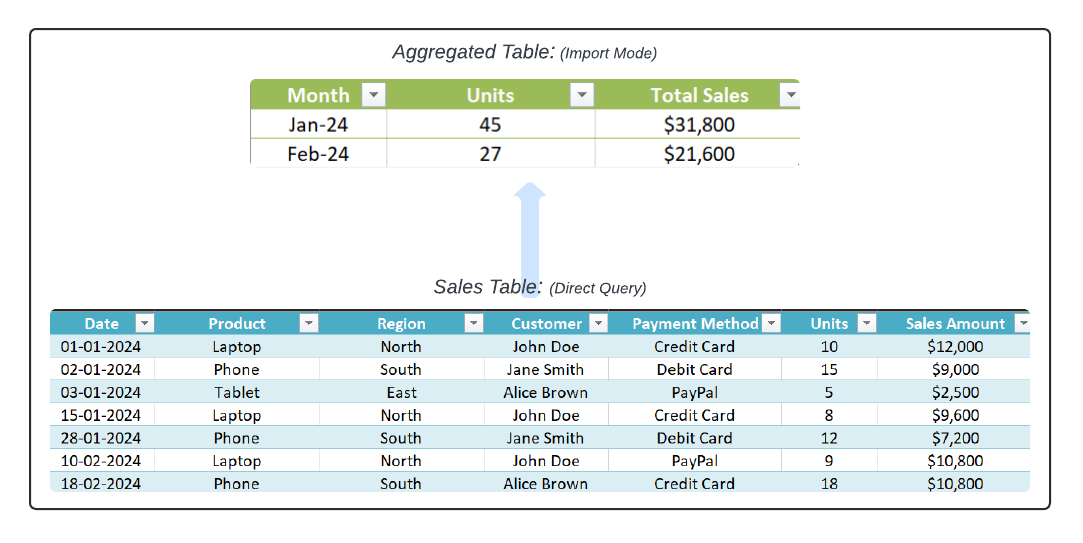Click the $21,600 total sales cell
The height and width of the screenshot is (543, 1083).
698,153
